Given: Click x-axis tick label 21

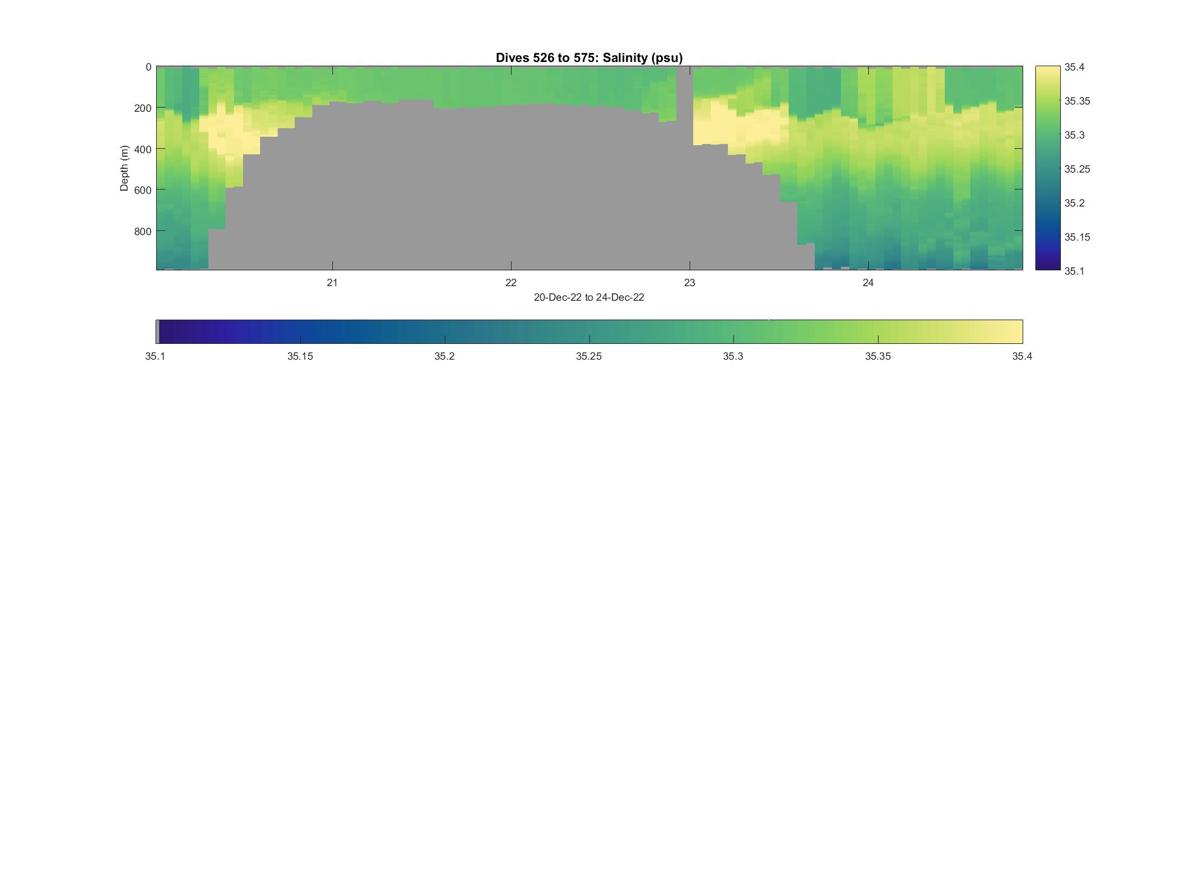Looking at the screenshot, I should click(332, 283).
